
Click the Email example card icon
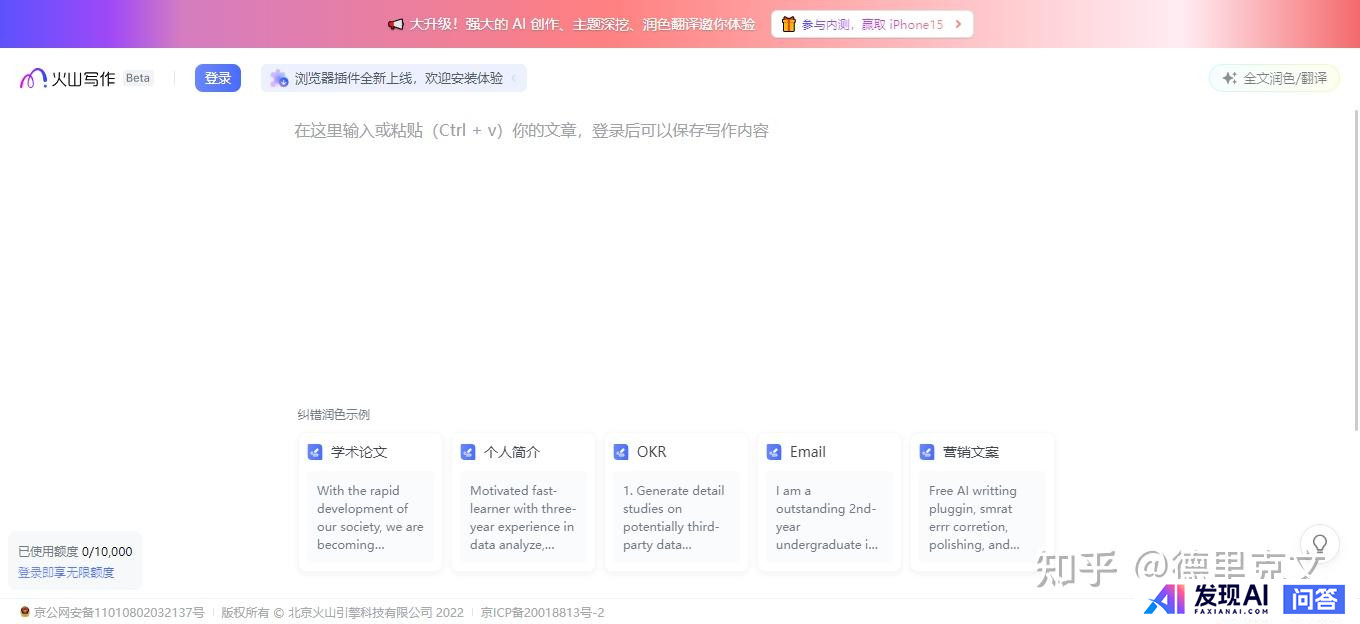coord(774,452)
